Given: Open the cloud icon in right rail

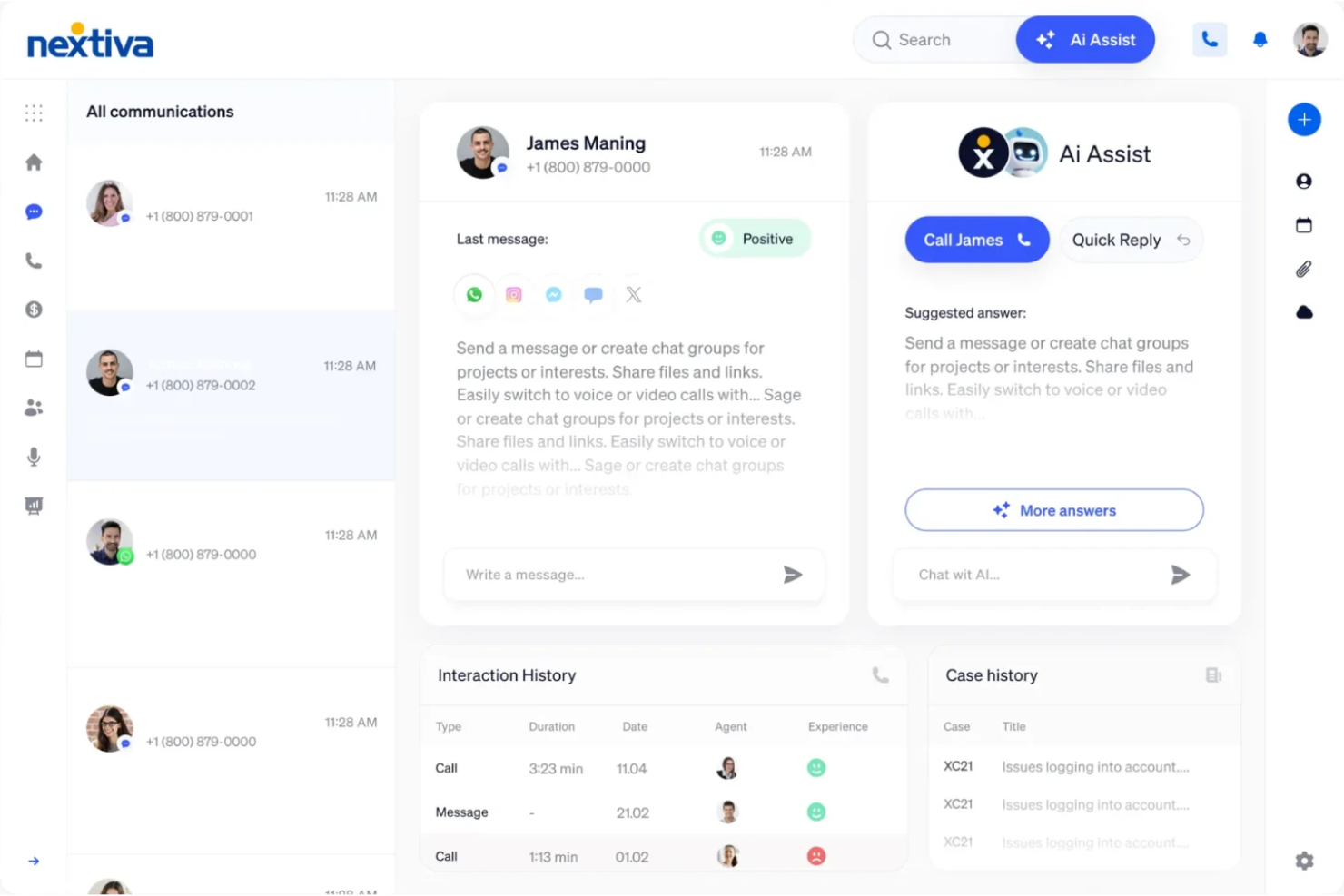Looking at the screenshot, I should point(1304,312).
